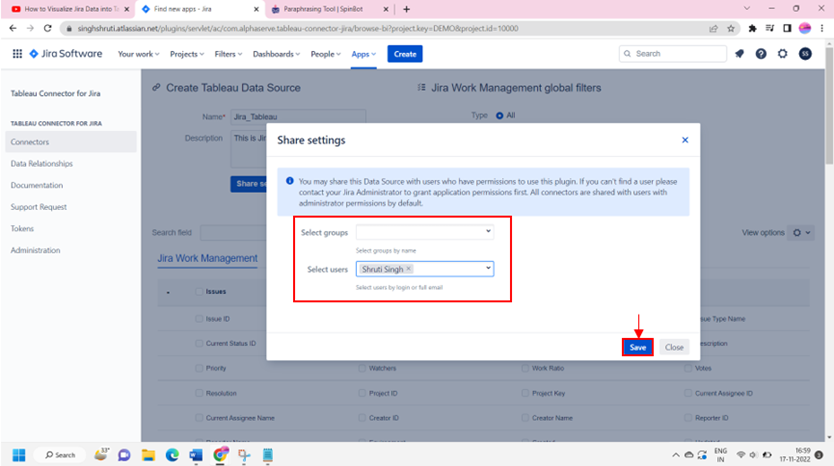Open a new browser tab
This screenshot has width=834, height=466.
click(x=406, y=9)
